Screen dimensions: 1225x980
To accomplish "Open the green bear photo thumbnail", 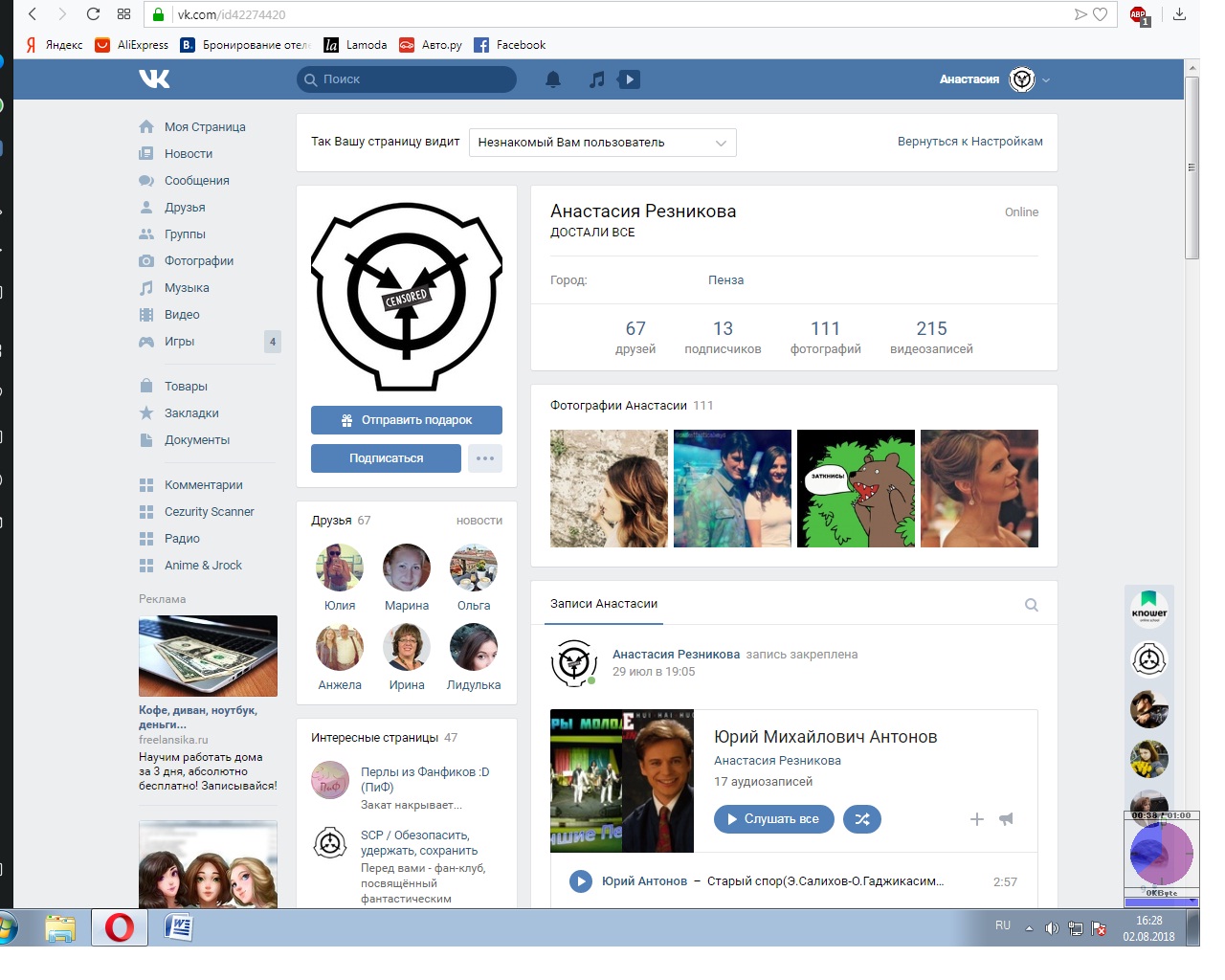I will click(x=856, y=489).
